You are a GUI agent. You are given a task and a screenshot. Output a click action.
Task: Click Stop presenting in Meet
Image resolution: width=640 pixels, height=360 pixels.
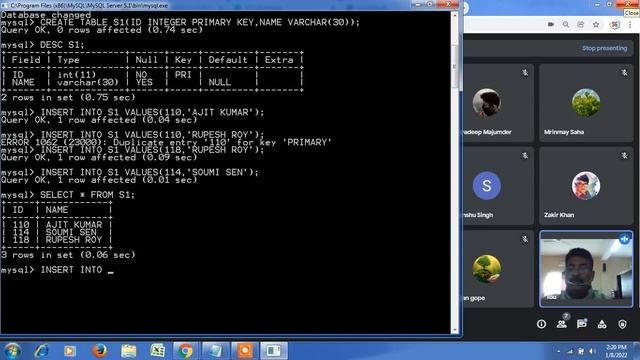click(x=604, y=48)
